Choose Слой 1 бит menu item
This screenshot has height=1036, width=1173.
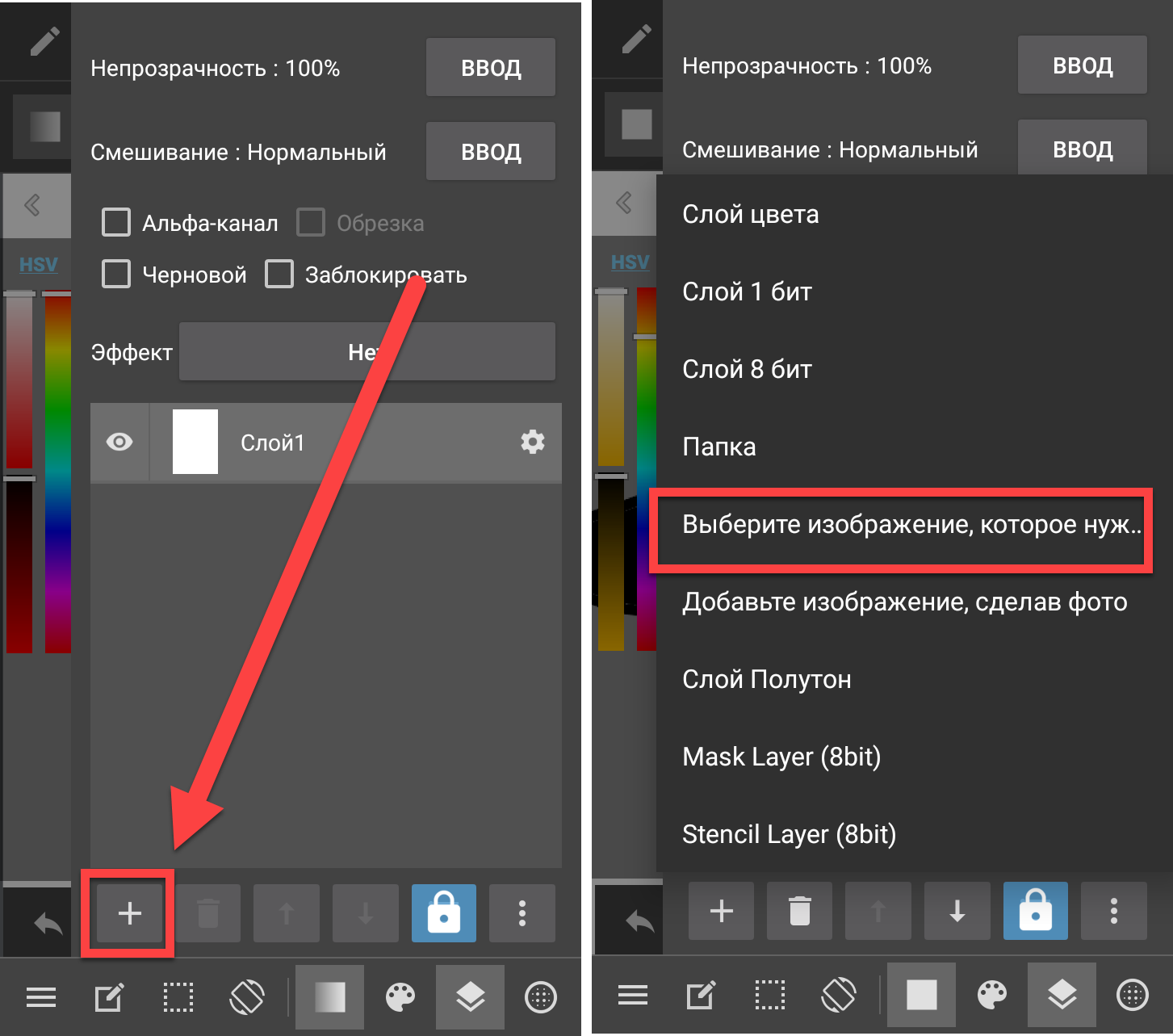[914, 292]
